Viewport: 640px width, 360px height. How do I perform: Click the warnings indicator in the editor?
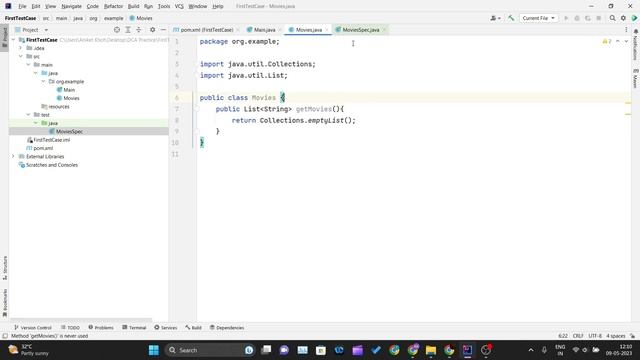coord(607,41)
